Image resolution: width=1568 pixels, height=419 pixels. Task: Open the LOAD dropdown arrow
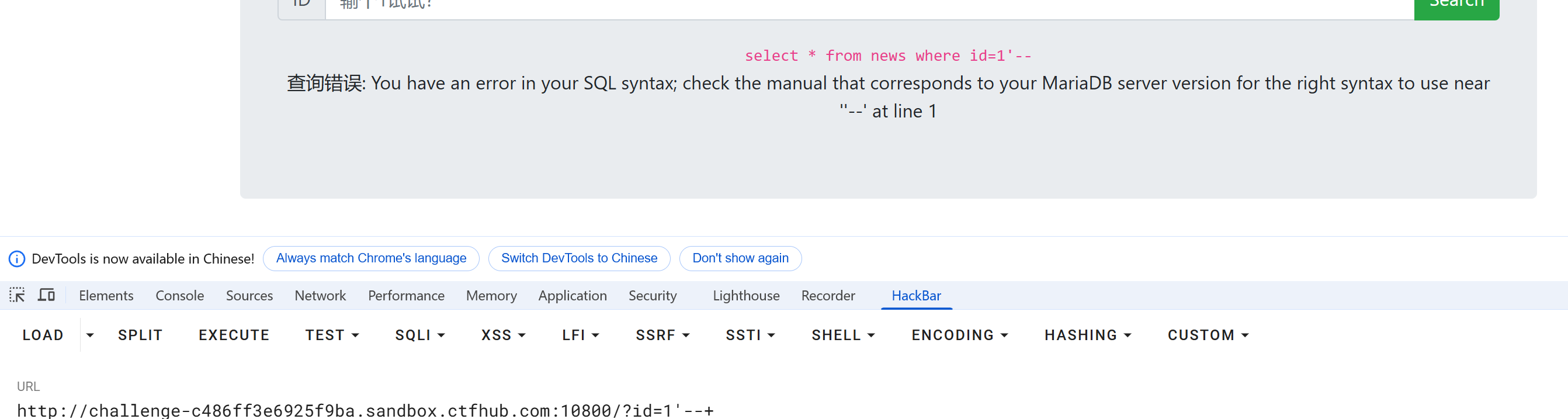click(90, 335)
